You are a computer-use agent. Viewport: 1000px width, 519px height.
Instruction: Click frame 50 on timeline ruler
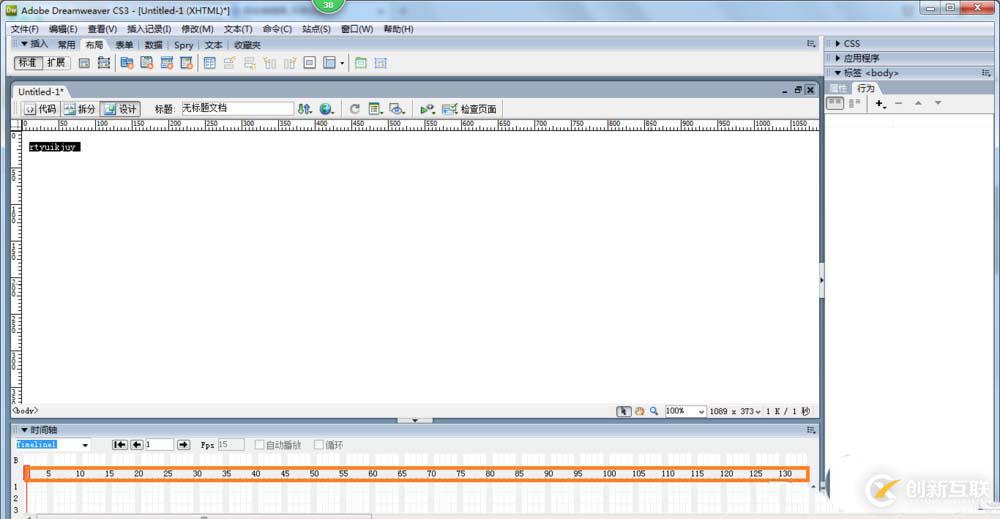pos(314,474)
